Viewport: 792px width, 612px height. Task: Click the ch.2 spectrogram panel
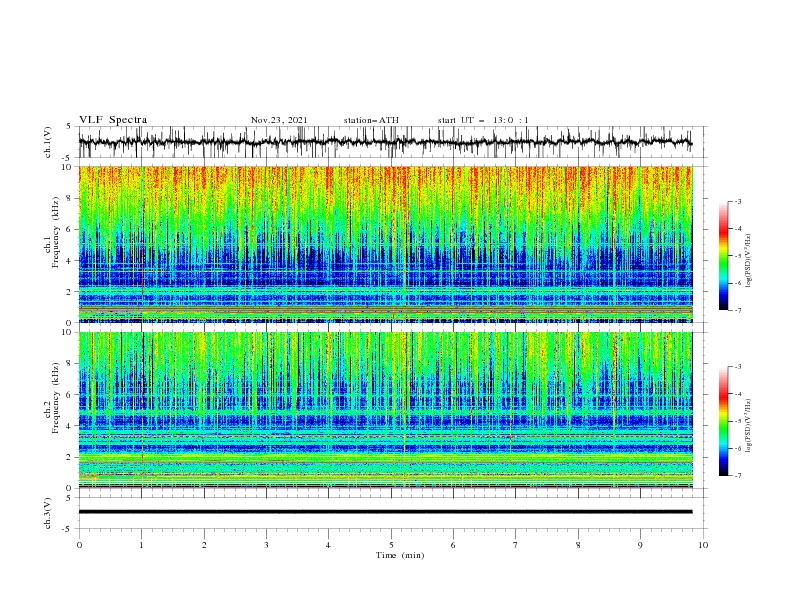tap(385, 410)
